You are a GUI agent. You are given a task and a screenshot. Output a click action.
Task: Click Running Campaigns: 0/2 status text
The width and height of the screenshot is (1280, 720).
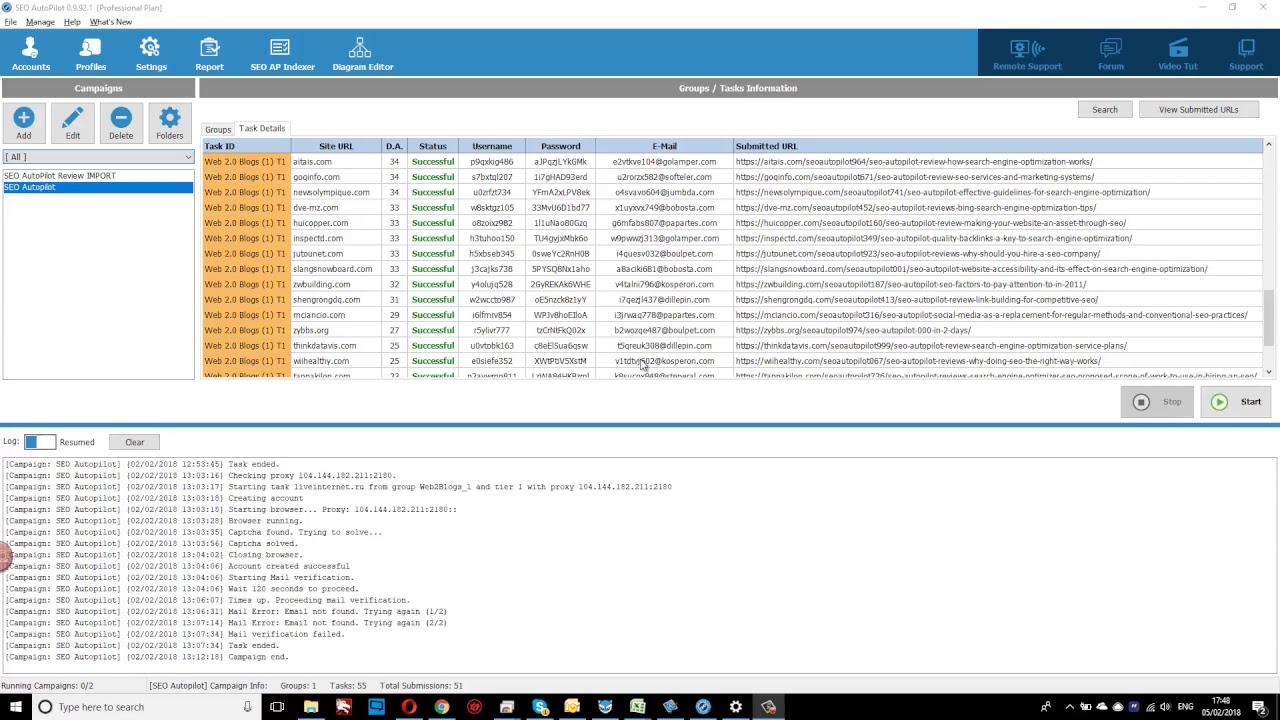(x=47, y=686)
